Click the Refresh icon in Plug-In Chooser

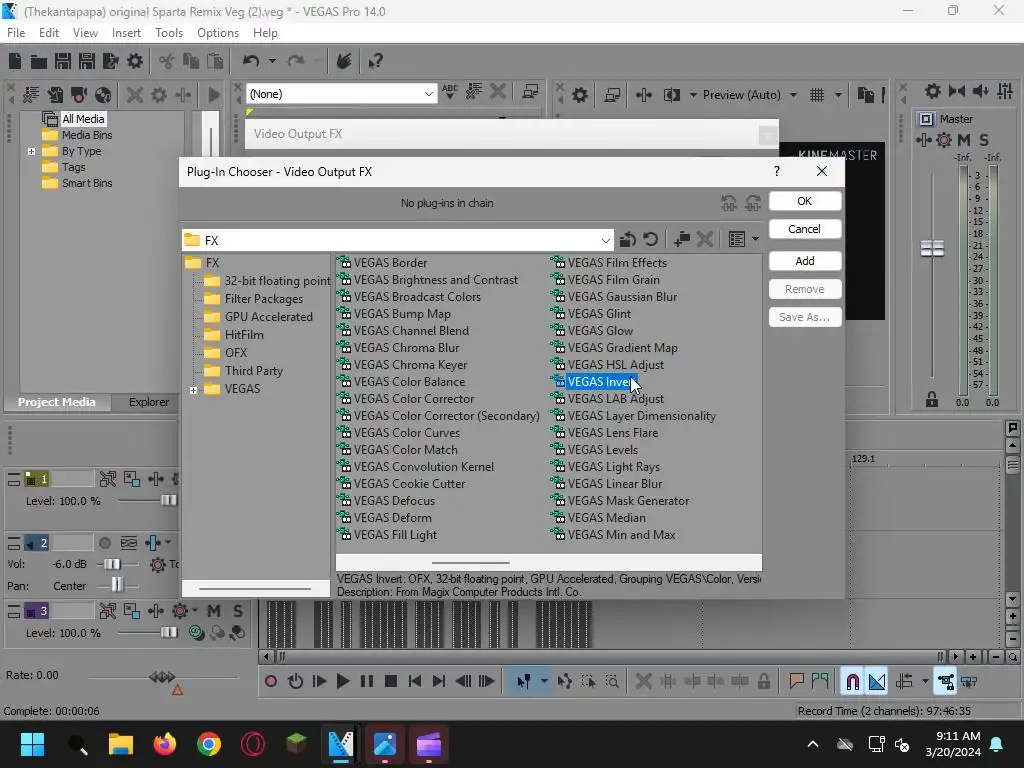(x=650, y=240)
